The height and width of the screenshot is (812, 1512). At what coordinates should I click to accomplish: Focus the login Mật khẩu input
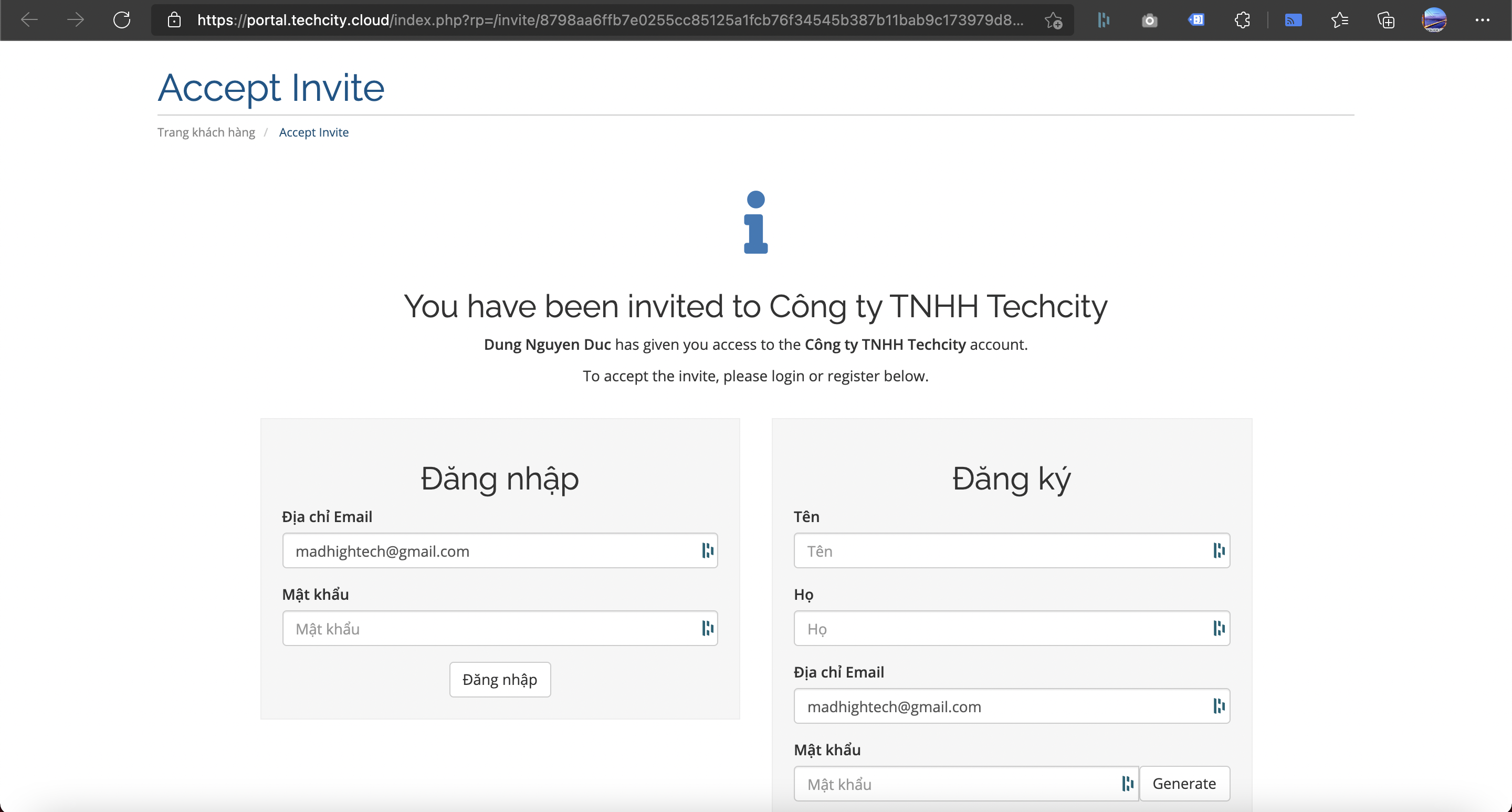(x=500, y=628)
